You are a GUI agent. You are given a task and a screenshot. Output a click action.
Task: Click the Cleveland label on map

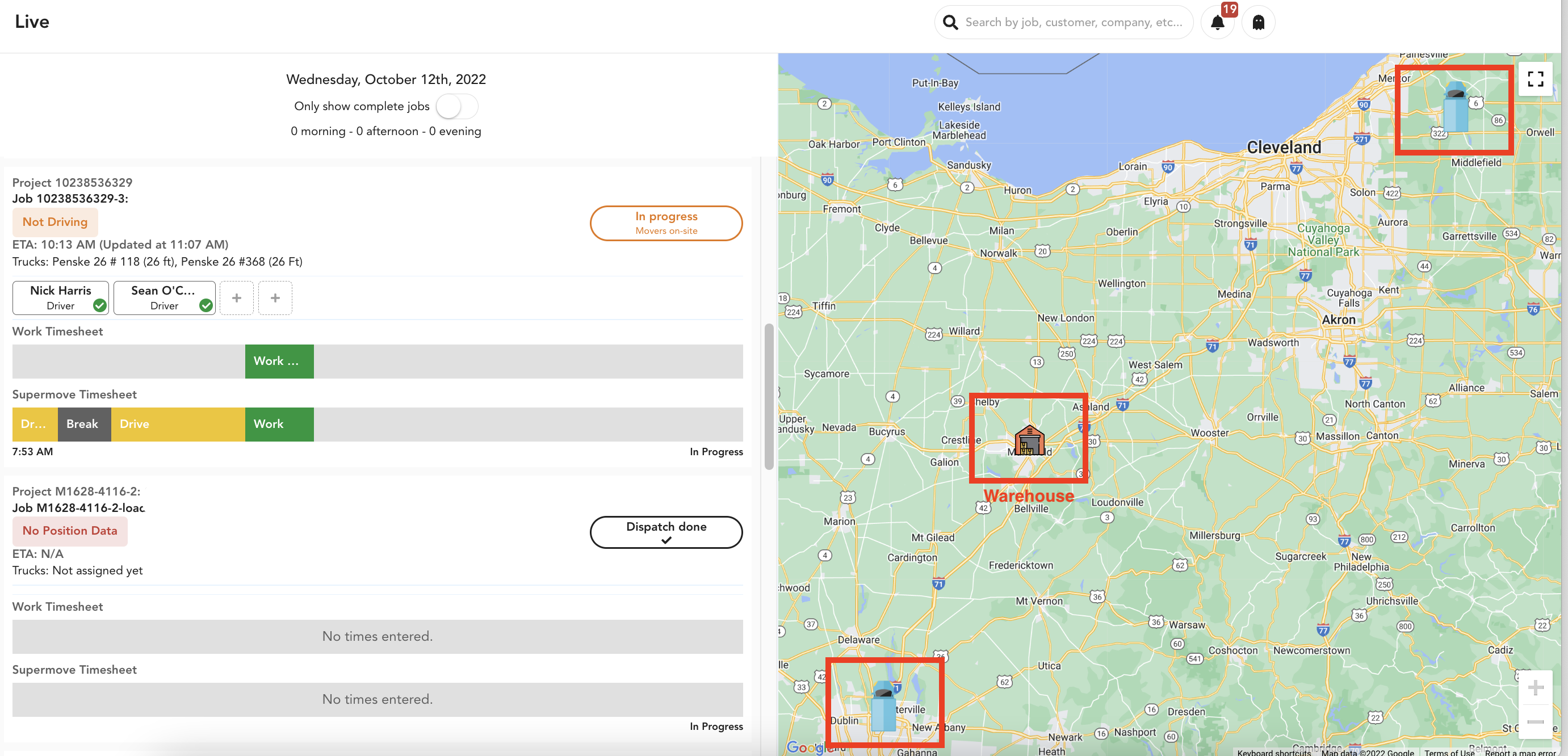click(x=1284, y=148)
